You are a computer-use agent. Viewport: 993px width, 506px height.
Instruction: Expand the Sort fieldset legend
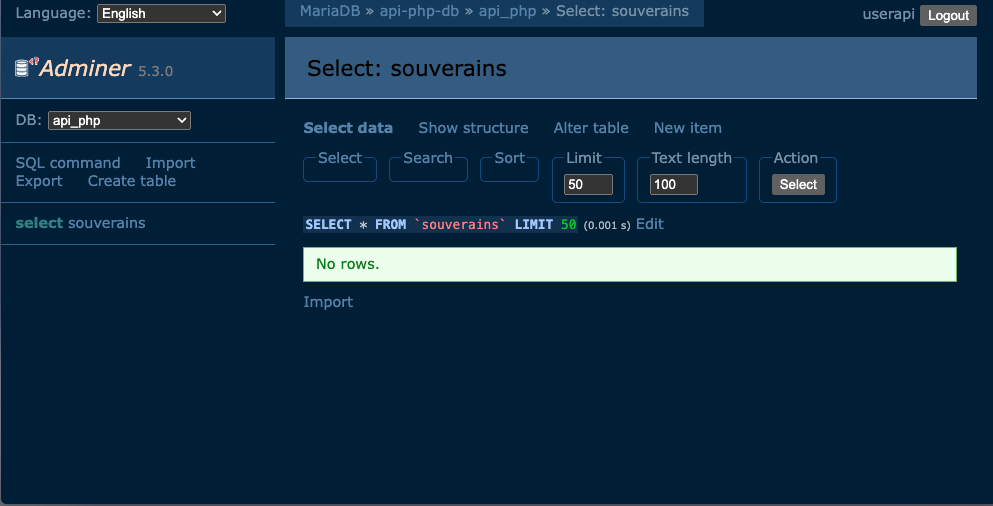509,158
